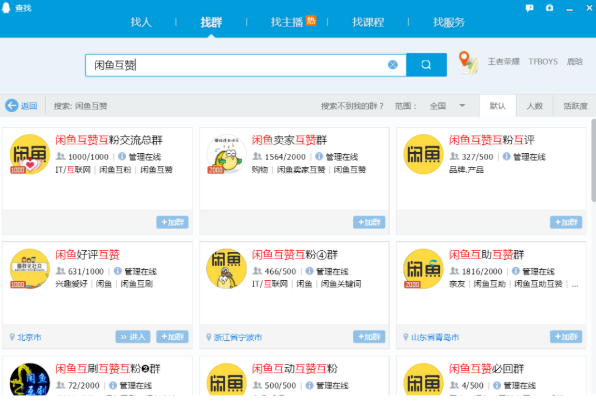Click +加群 for 闲鱼互赞互粉互评

566,222
